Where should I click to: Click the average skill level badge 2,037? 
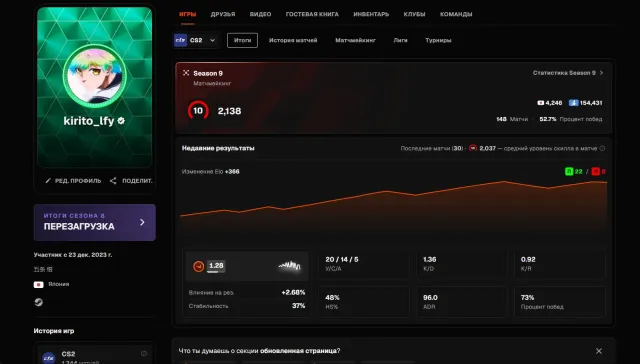(x=473, y=148)
